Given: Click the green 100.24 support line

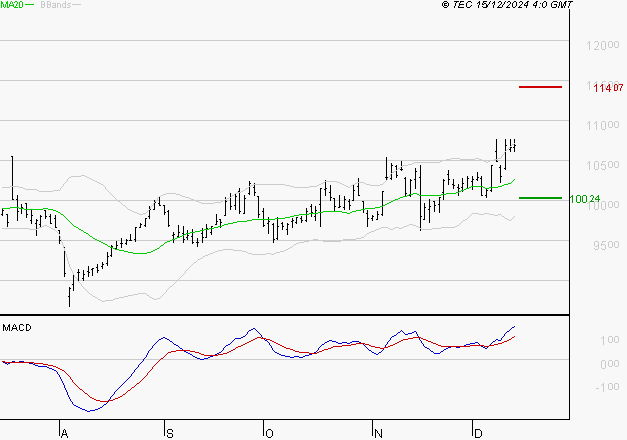Looking at the screenshot, I should pyautogui.click(x=540, y=198).
